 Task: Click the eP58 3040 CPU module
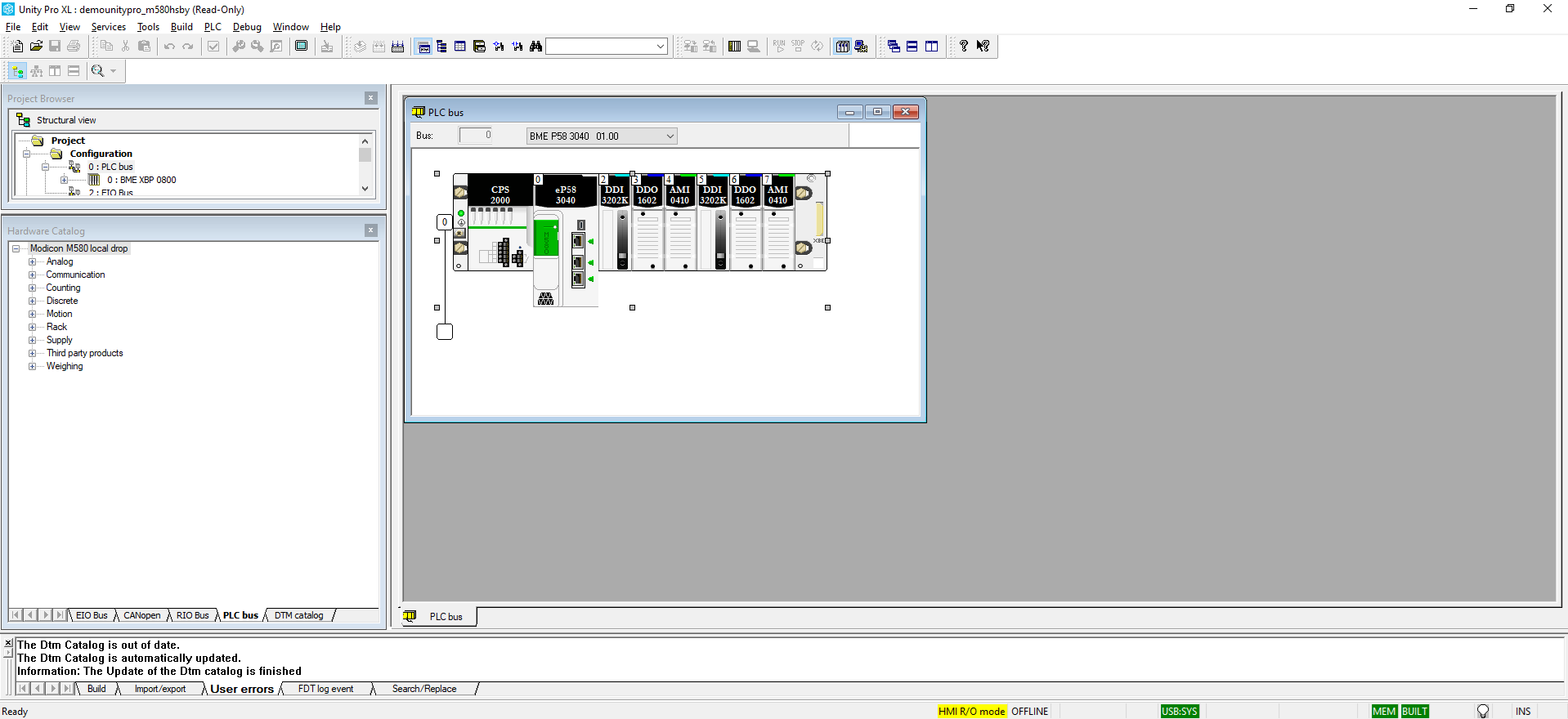pos(566,239)
